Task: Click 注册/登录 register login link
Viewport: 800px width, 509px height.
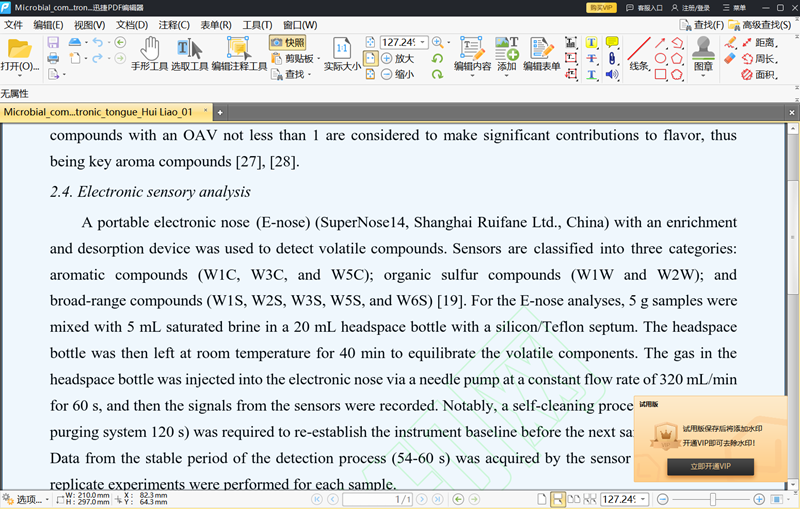Action: (690, 8)
